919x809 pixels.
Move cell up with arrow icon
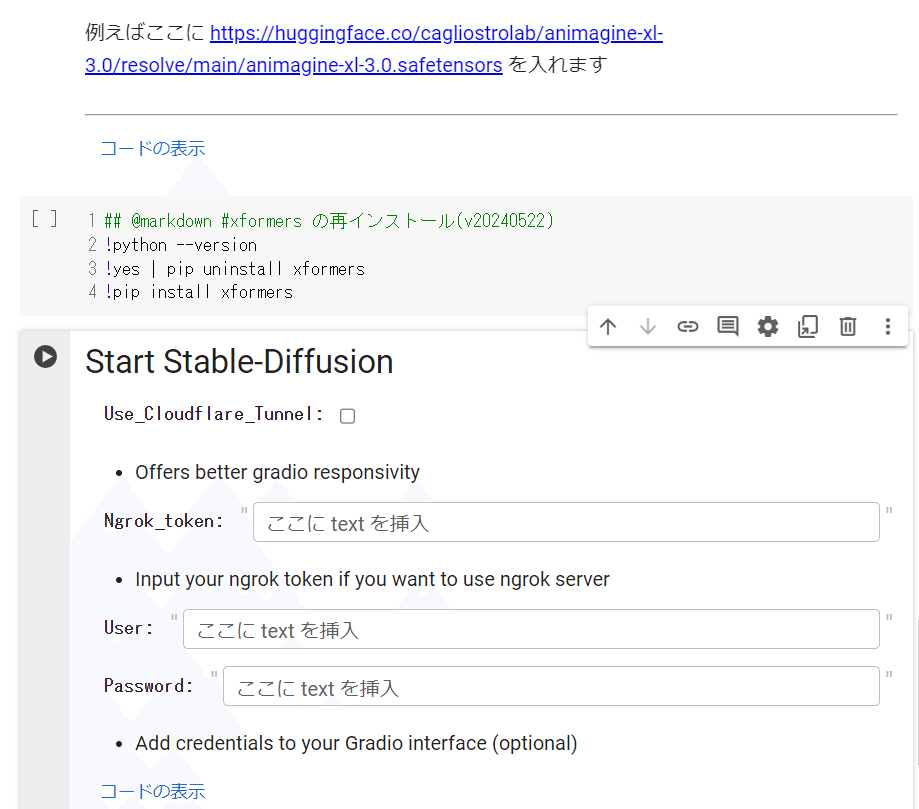coord(608,327)
